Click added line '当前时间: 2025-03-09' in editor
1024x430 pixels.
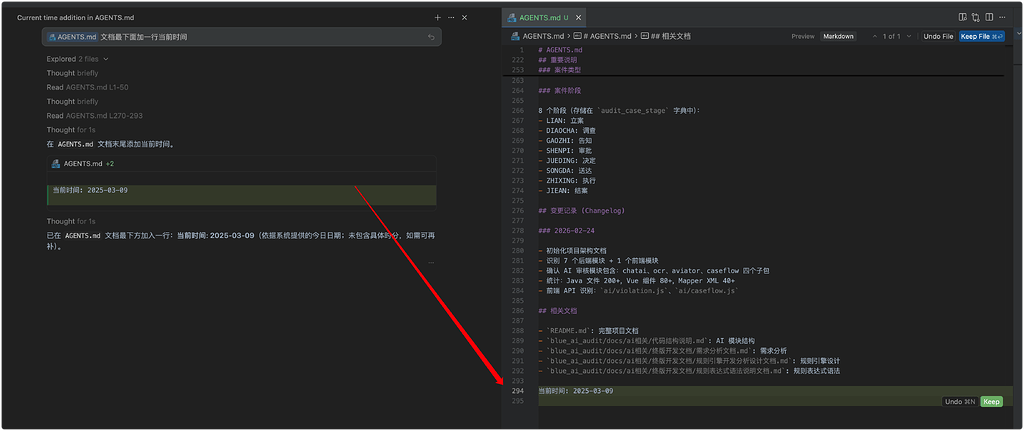pos(575,391)
